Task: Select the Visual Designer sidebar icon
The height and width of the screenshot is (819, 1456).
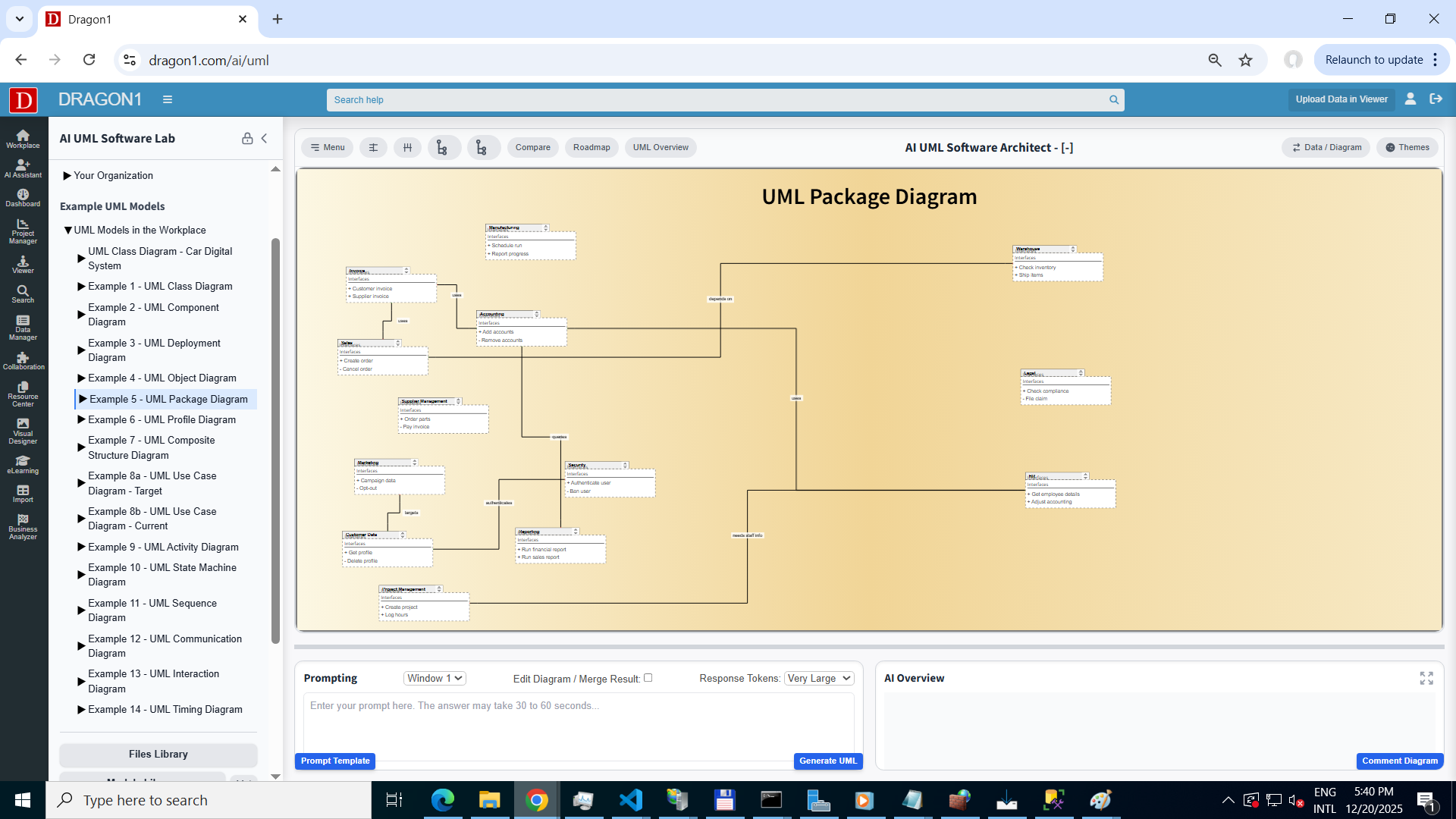Action: click(23, 430)
